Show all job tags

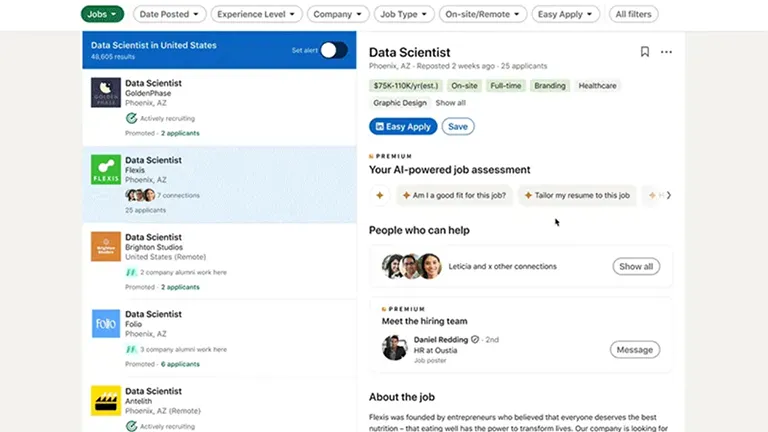[x=451, y=103]
